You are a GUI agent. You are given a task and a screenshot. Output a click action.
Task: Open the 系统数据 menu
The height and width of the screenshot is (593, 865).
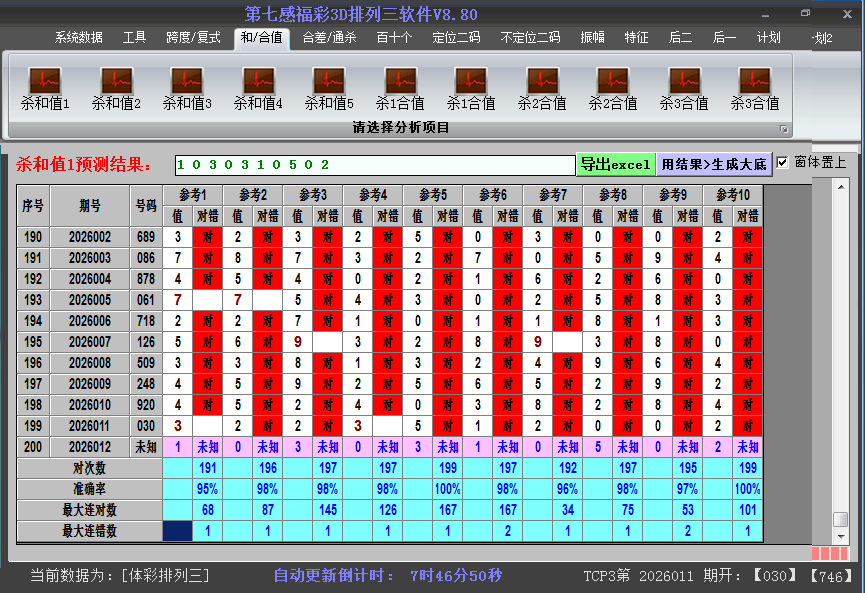[x=78, y=38]
